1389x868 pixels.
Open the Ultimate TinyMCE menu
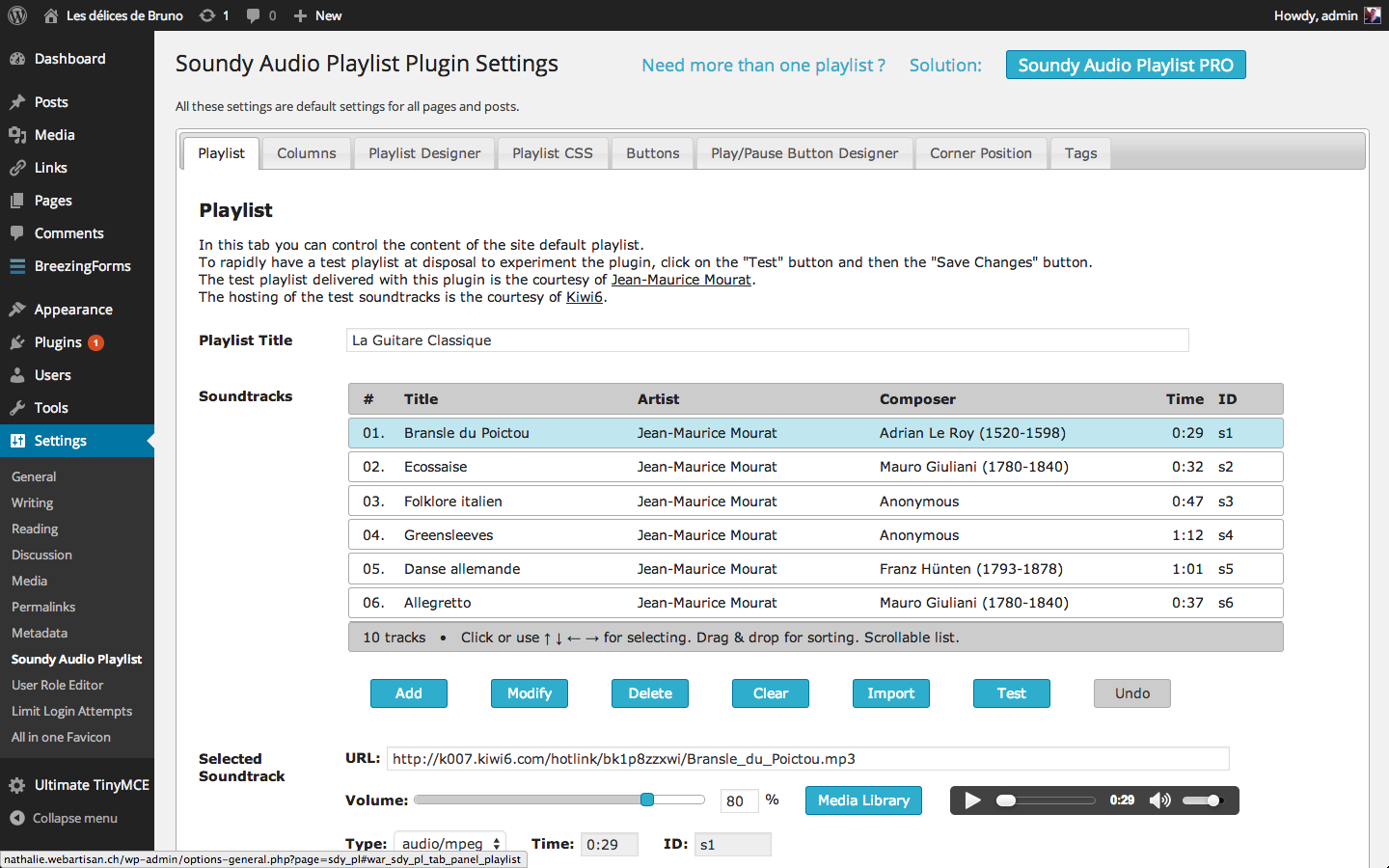pyautogui.click(x=77, y=785)
